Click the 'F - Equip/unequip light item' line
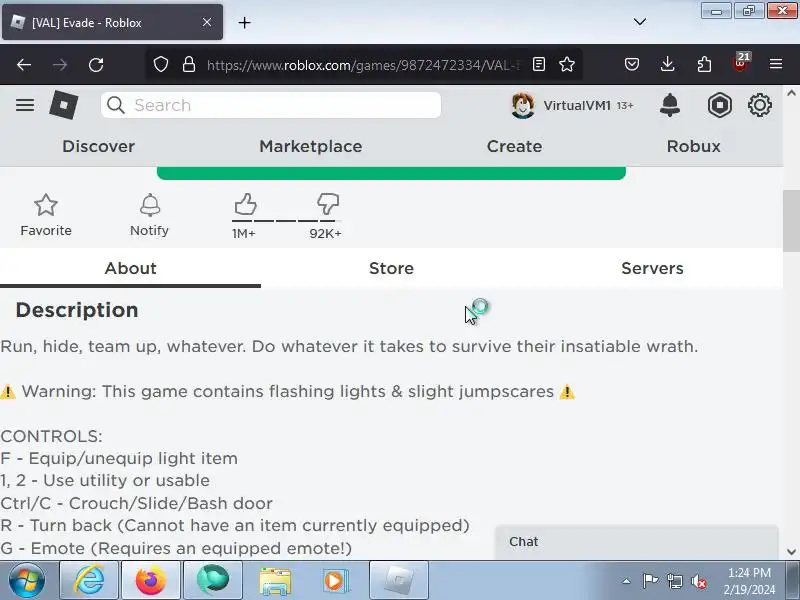This screenshot has height=600, width=800. [x=119, y=458]
